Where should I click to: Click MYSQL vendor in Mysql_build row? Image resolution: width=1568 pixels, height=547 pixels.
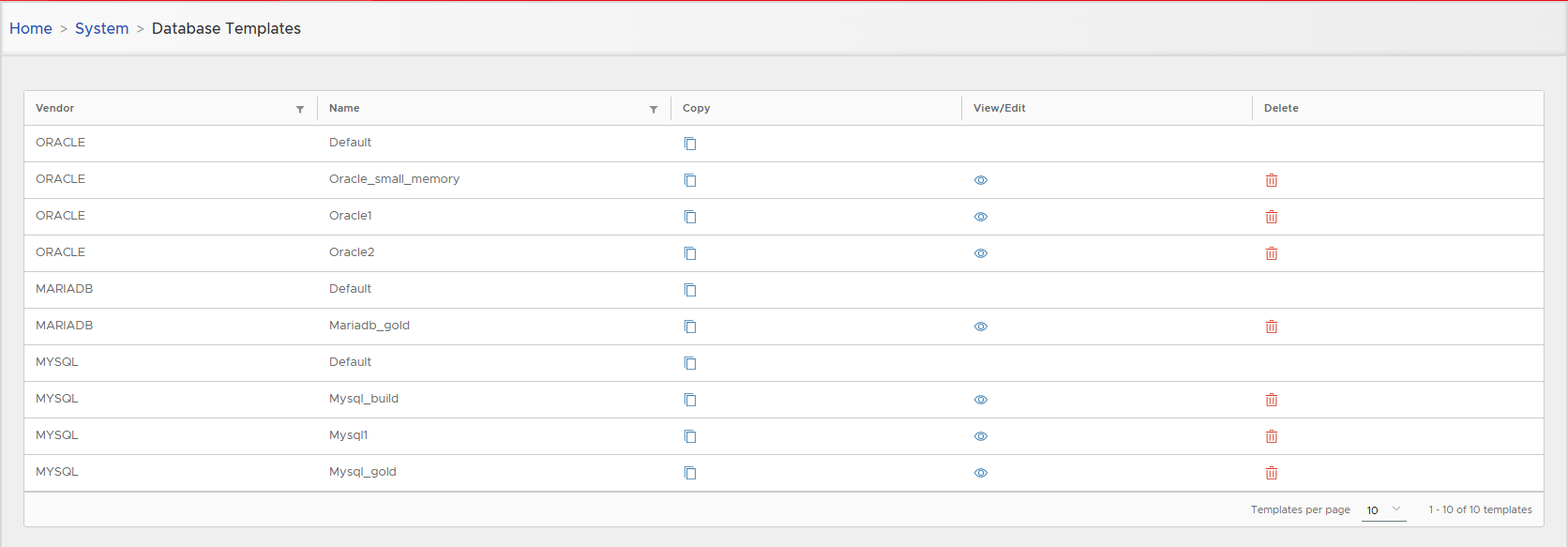click(57, 399)
